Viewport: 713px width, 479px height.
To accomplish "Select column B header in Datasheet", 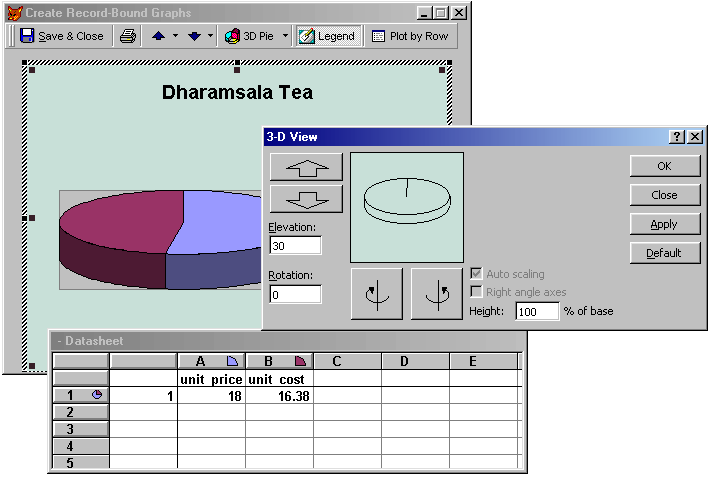I will [x=279, y=361].
